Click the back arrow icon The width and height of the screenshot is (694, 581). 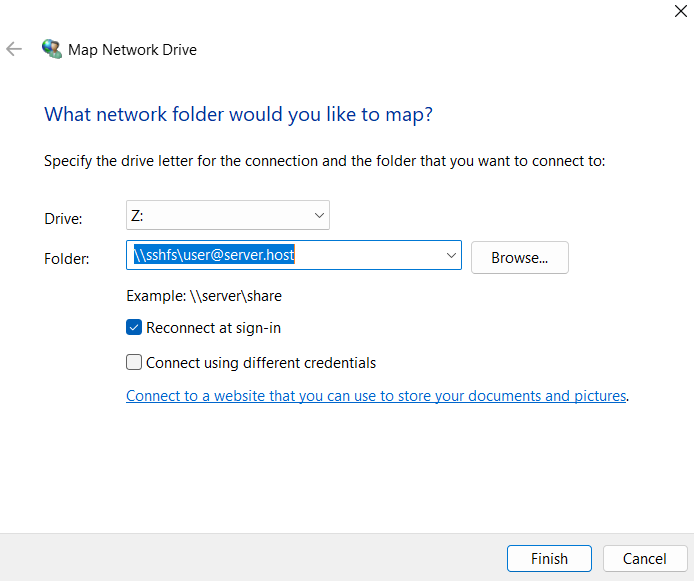pyautogui.click(x=14, y=49)
